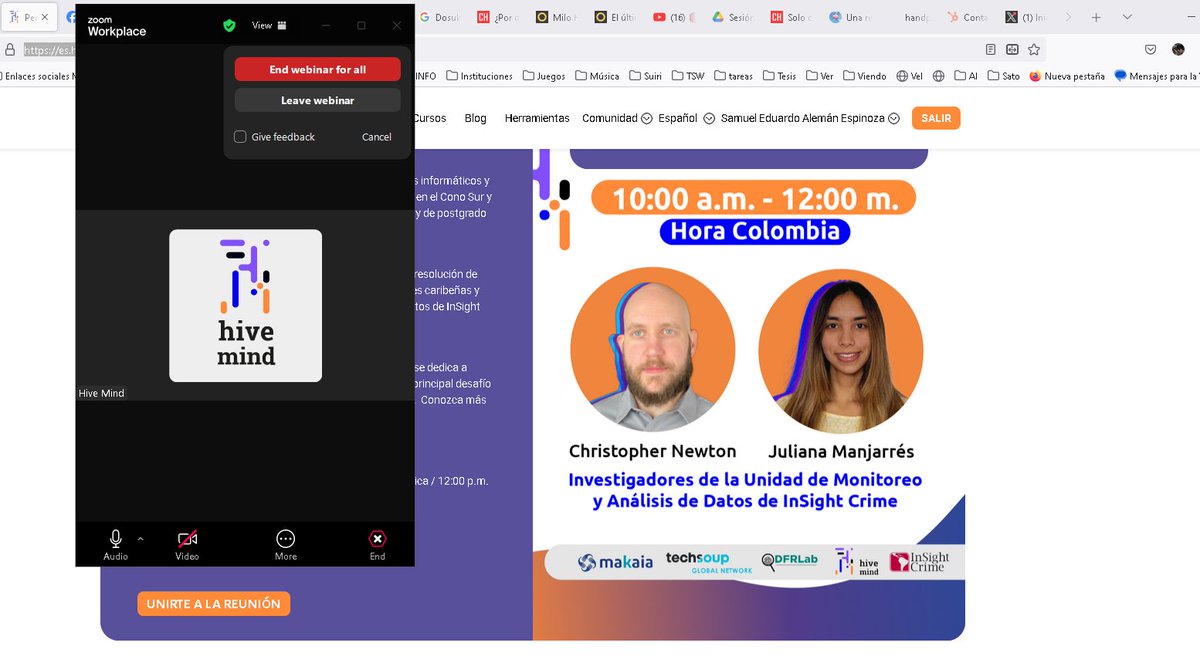The image size is (1200, 663).
Task: Switch to the Google Drive Sesión tab
Action: tap(732, 17)
